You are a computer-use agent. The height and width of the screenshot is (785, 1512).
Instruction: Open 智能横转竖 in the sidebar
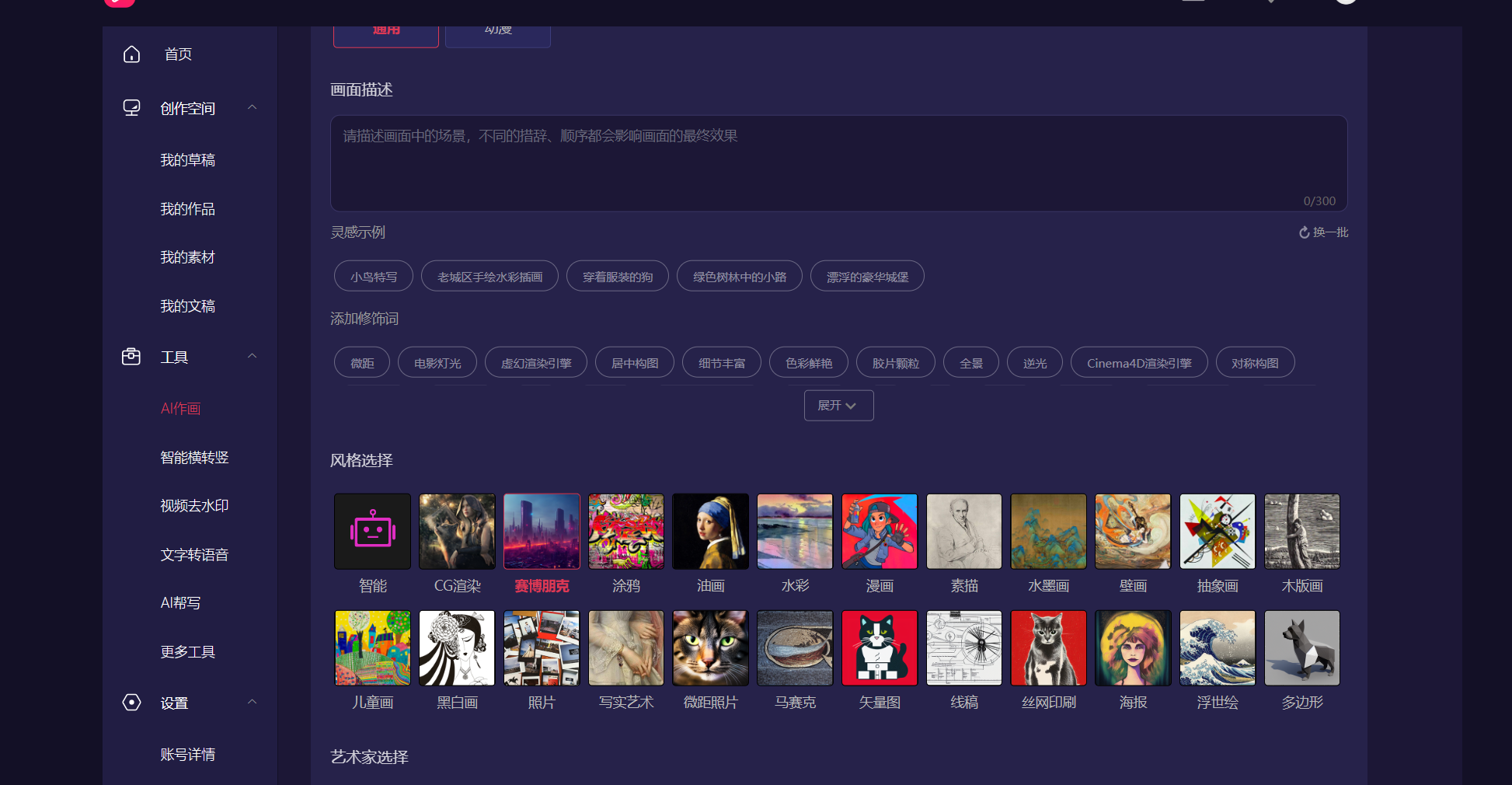pyautogui.click(x=194, y=458)
